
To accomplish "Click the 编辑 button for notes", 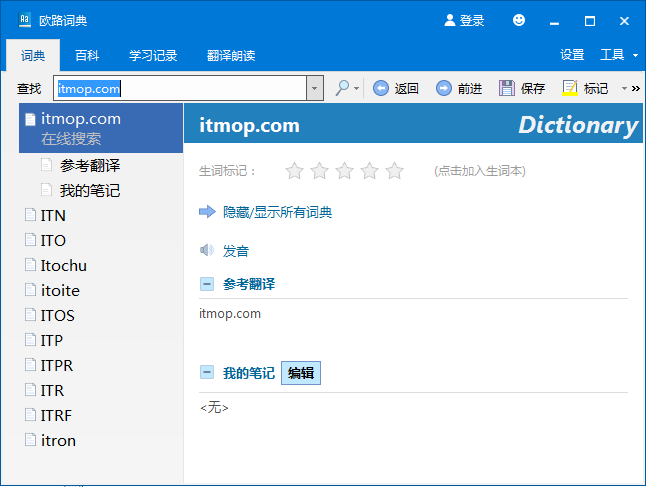I will (301, 373).
